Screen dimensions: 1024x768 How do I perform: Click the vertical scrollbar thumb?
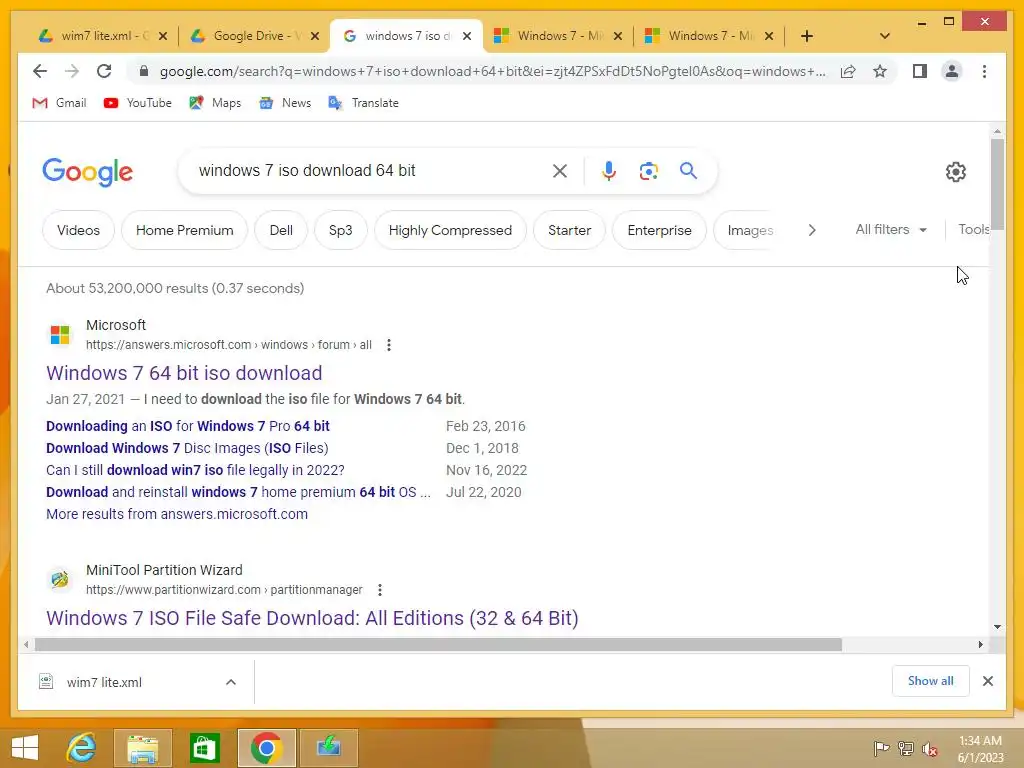click(997, 184)
